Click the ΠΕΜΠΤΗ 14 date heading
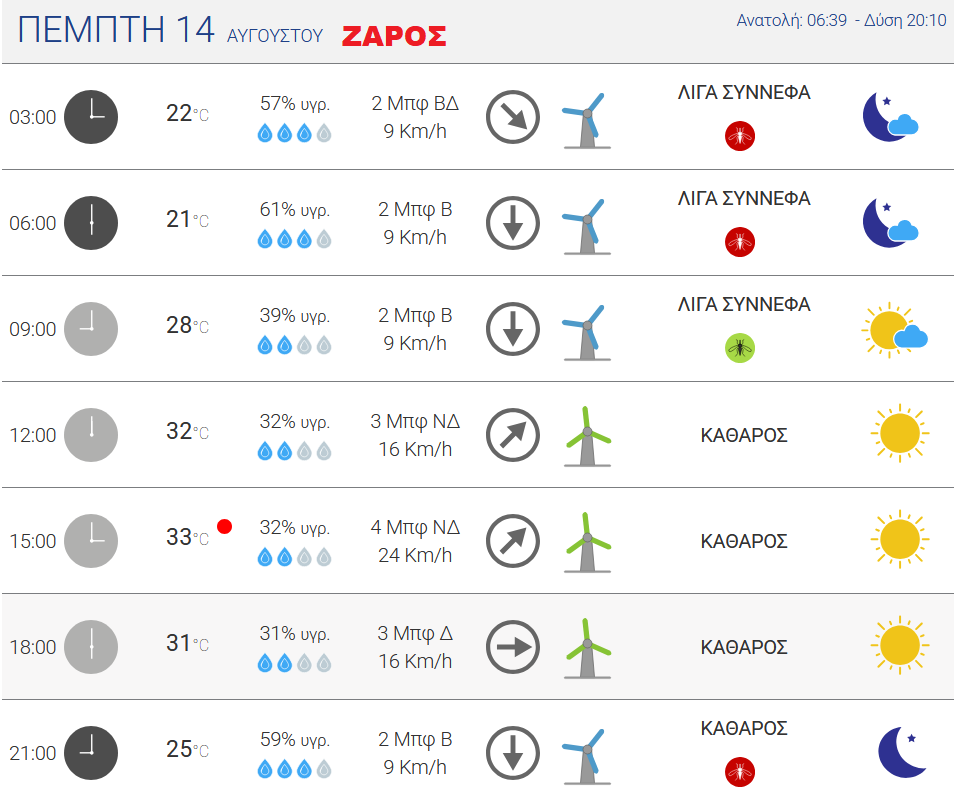The image size is (957, 804). point(116,29)
